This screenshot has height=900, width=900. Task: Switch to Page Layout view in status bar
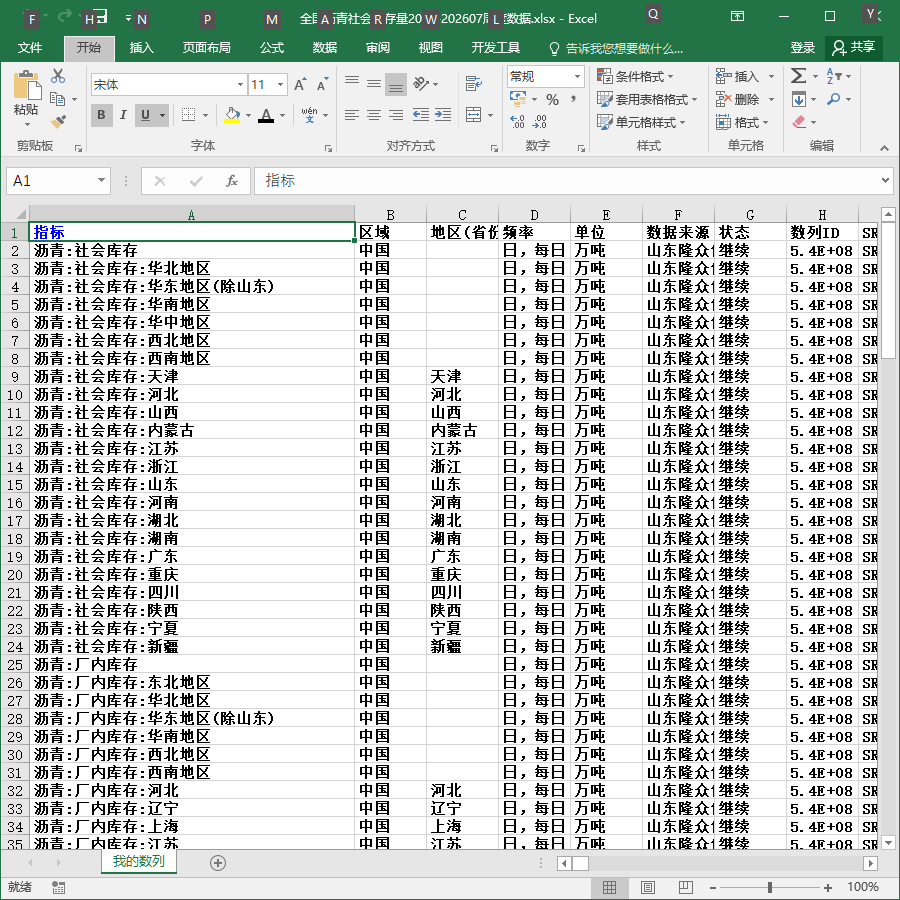pyautogui.click(x=647, y=887)
